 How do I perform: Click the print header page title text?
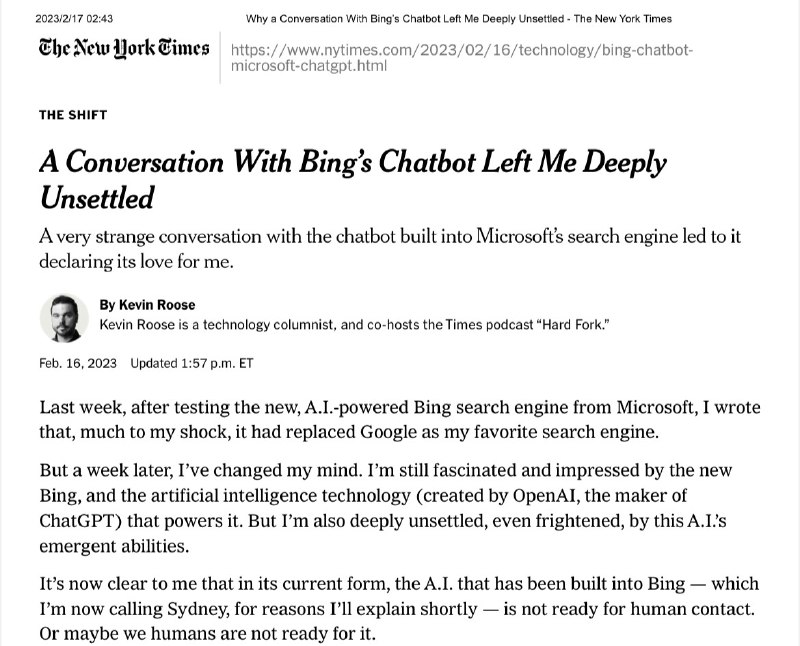coord(459,19)
